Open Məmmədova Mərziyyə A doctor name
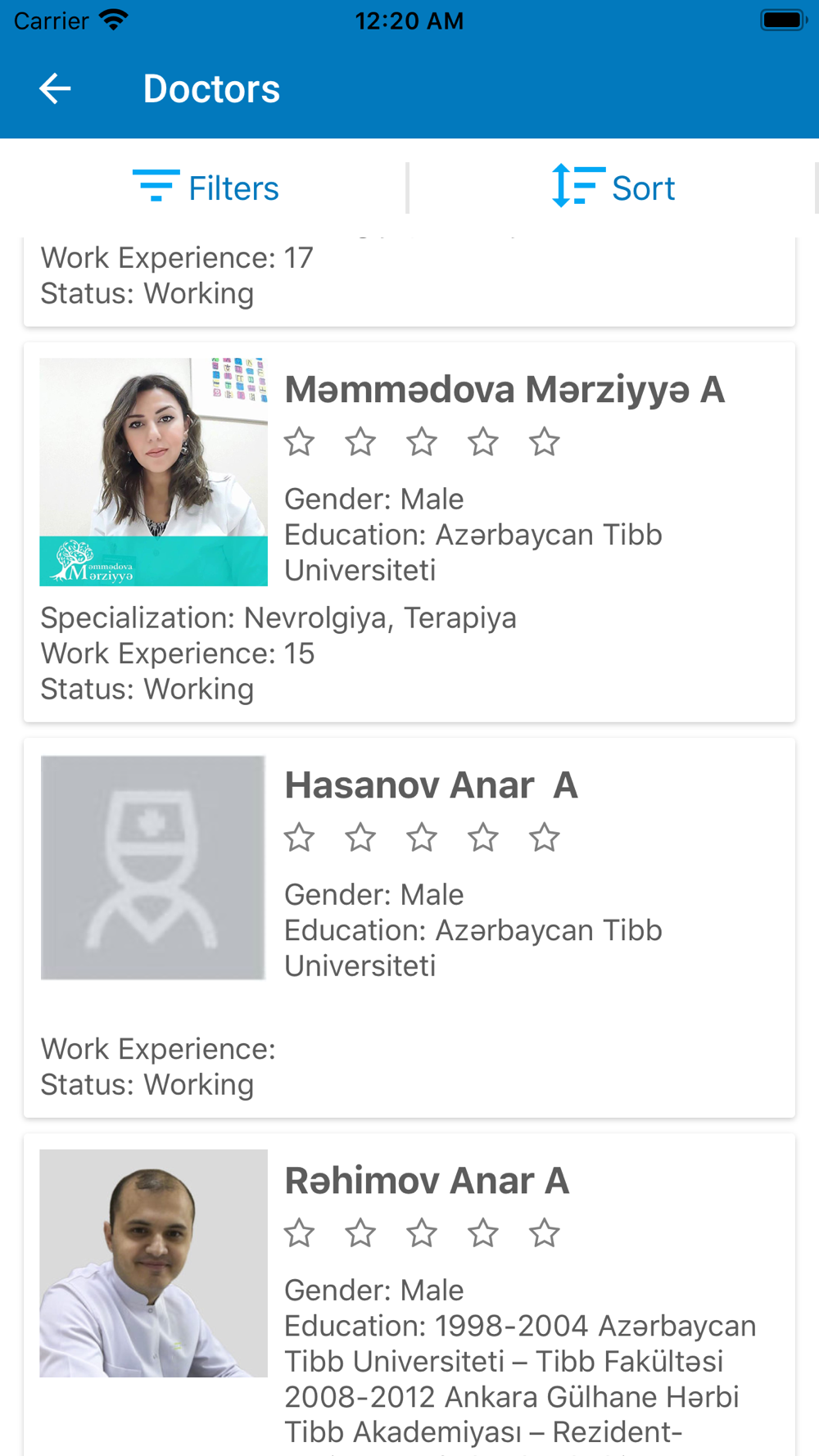Image resolution: width=819 pixels, height=1456 pixels. [x=504, y=390]
